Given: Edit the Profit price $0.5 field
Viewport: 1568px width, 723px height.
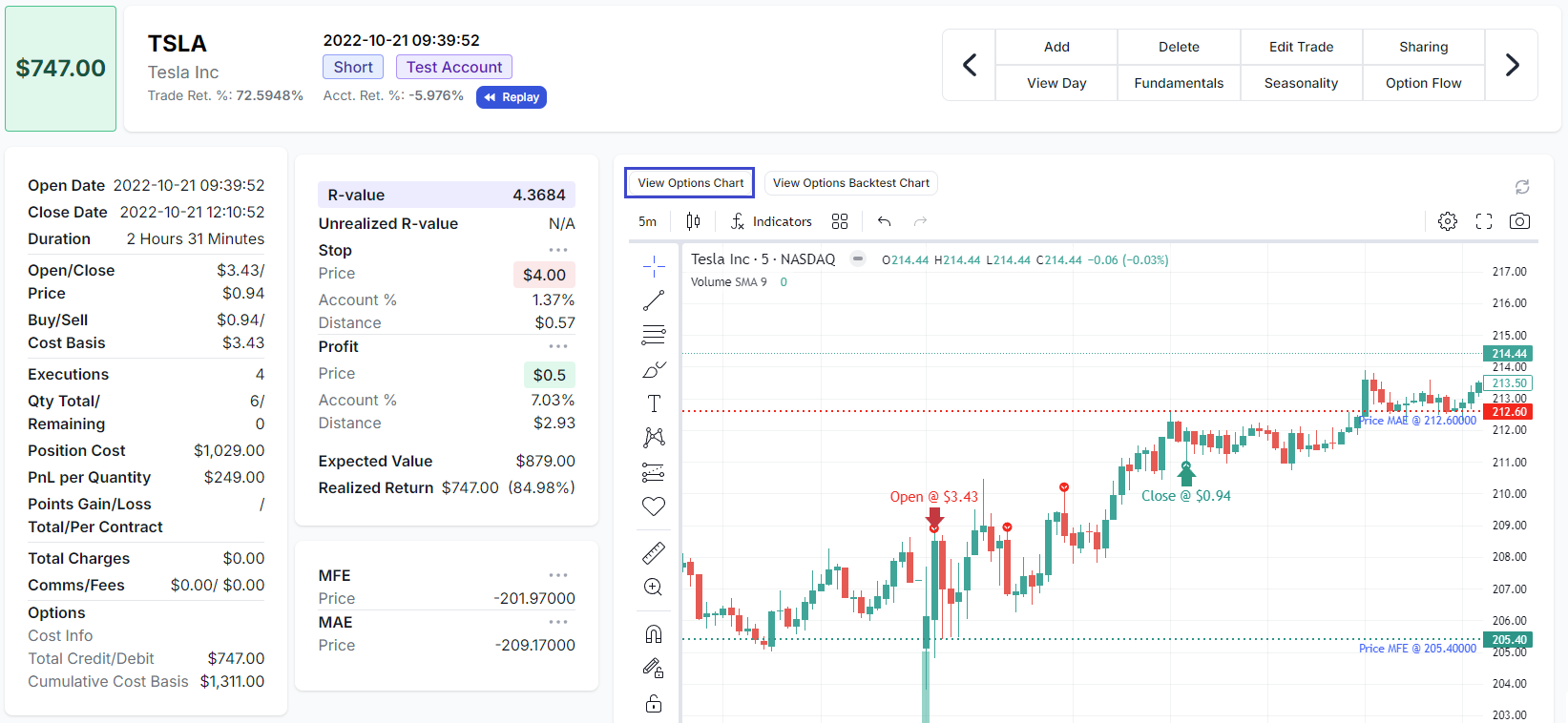Looking at the screenshot, I should [x=550, y=375].
